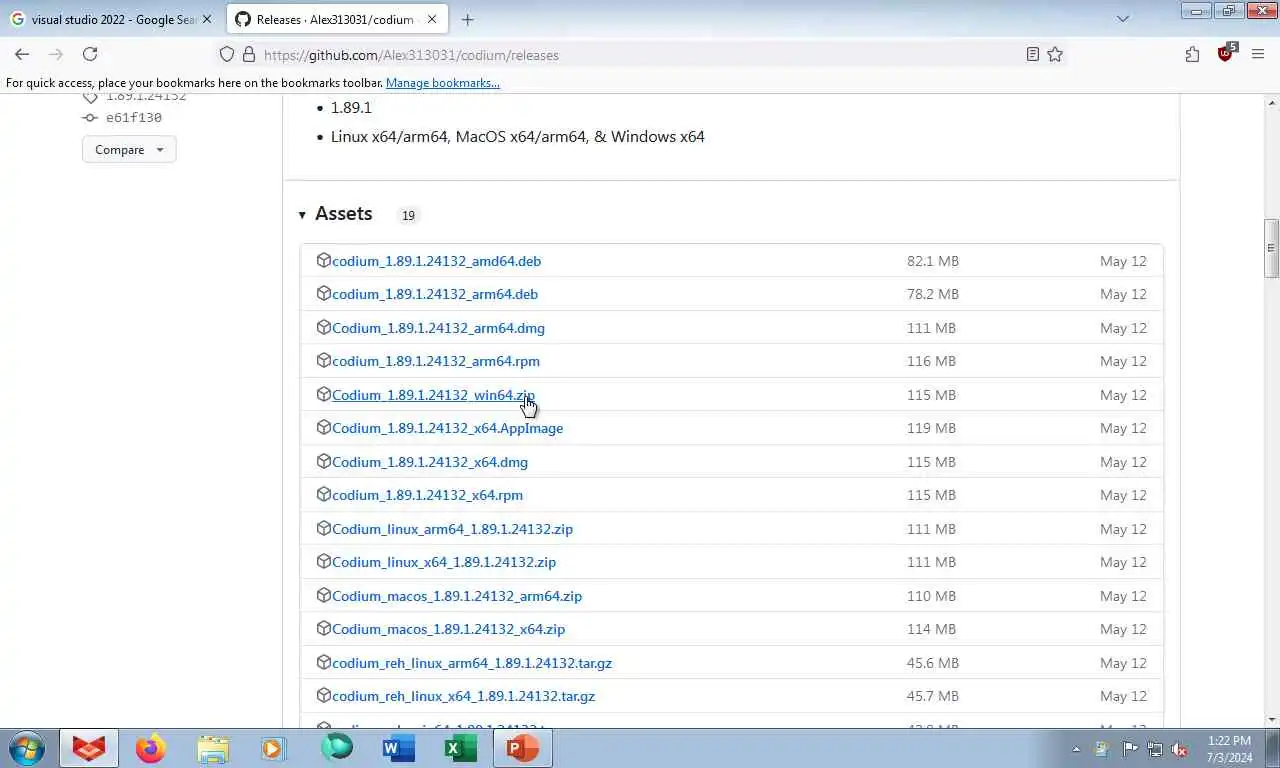Open a new tab with plus button
The height and width of the screenshot is (768, 1280).
point(467,19)
